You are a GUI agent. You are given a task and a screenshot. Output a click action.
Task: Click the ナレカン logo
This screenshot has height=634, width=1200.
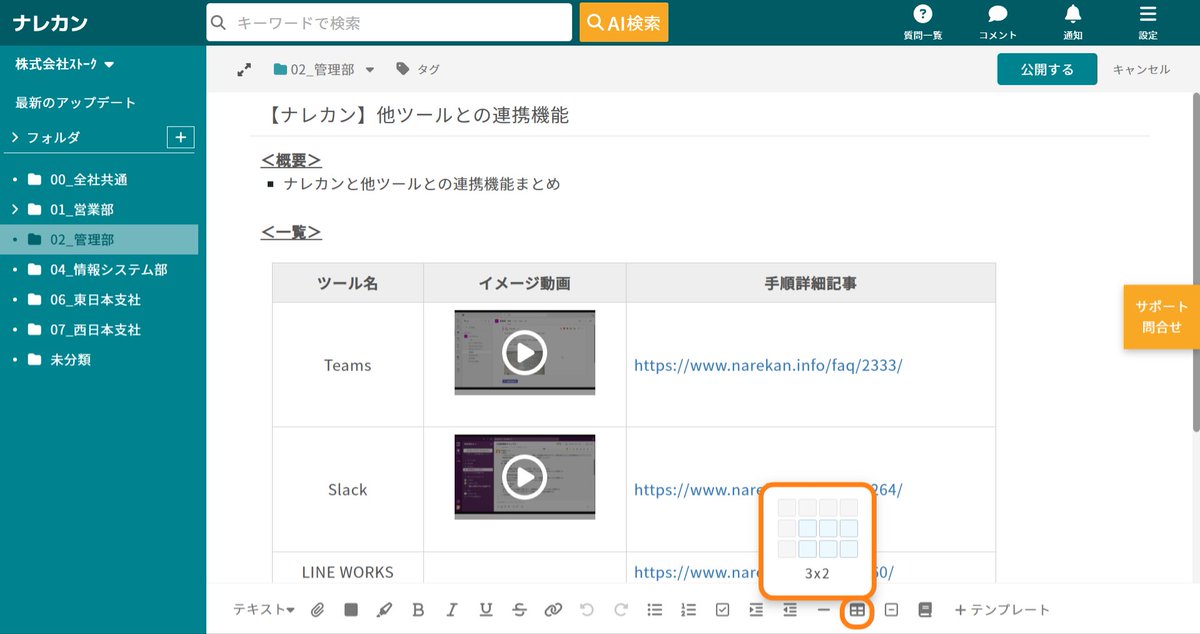tap(51, 22)
